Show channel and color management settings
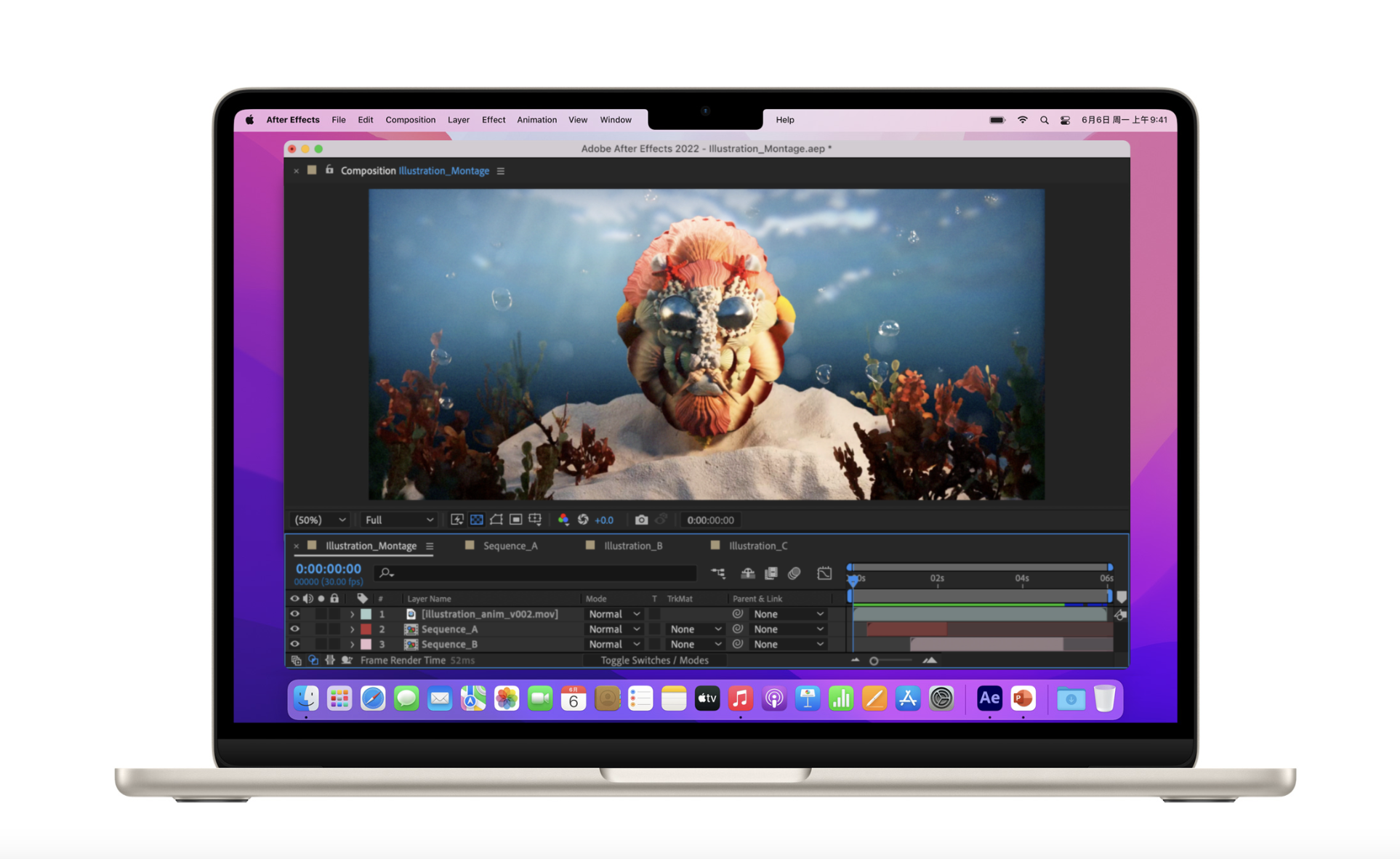1400x859 pixels. point(563,520)
